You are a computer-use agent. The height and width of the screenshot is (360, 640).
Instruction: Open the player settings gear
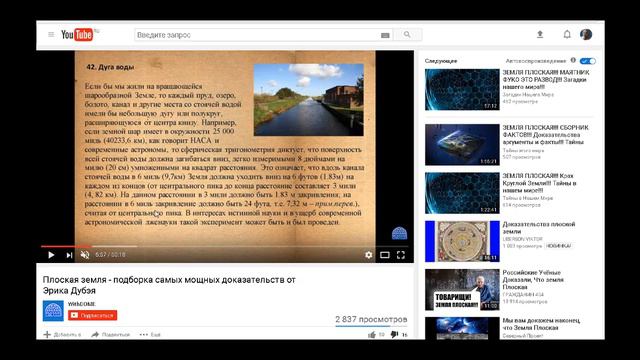(x=369, y=255)
